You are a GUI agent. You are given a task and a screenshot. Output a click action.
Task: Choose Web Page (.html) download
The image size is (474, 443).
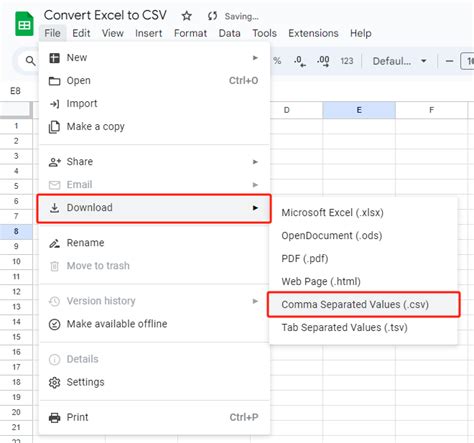[363, 282]
